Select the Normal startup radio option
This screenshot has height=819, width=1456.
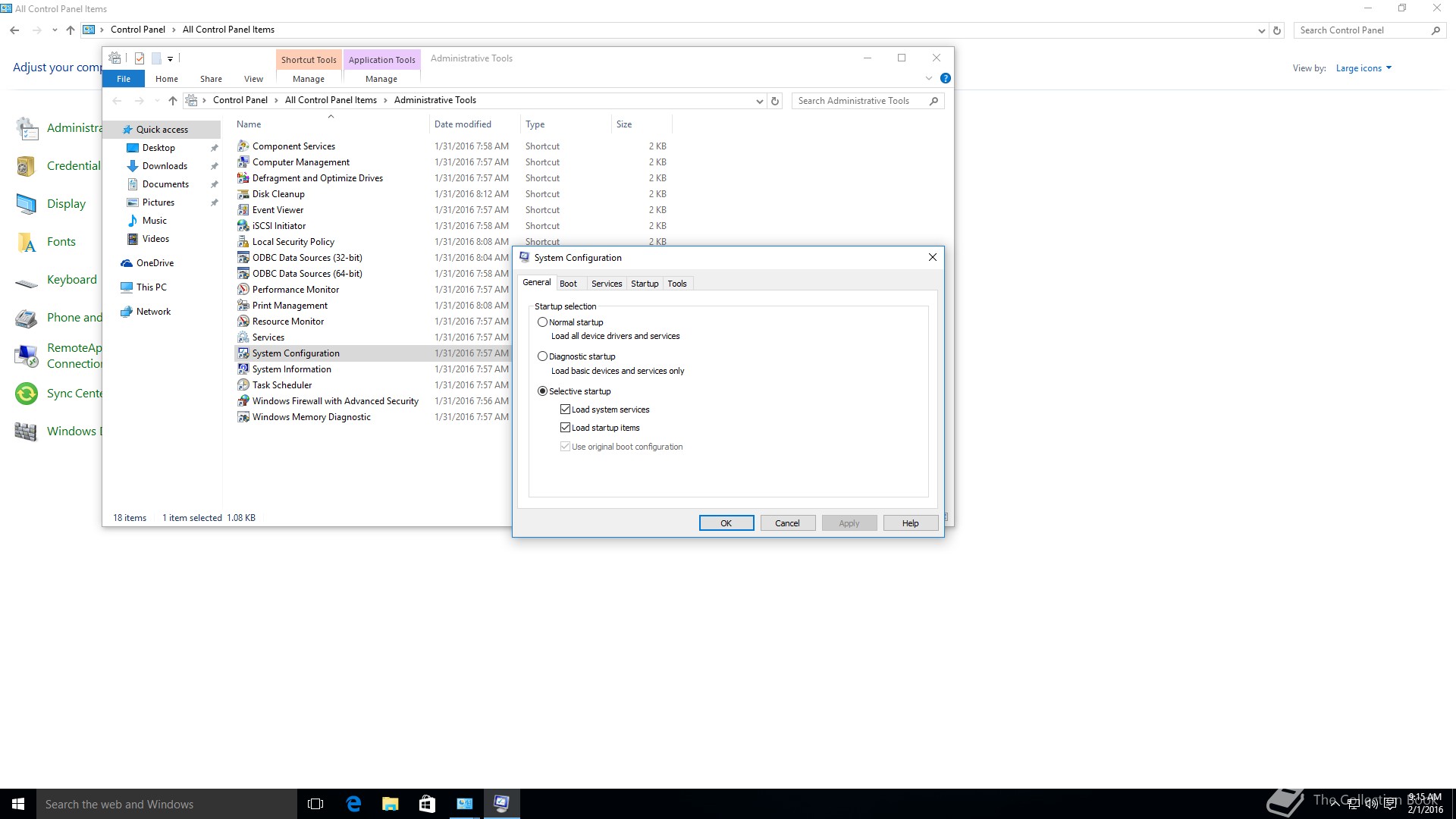(x=542, y=322)
